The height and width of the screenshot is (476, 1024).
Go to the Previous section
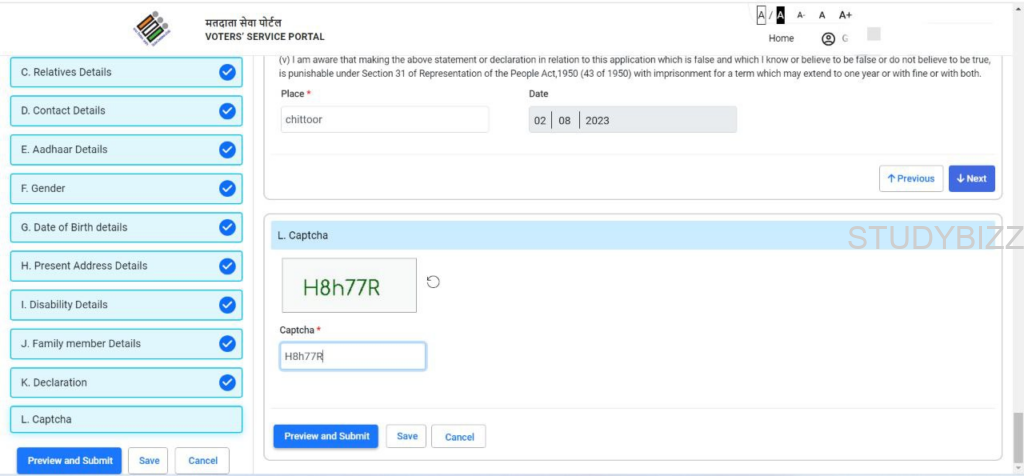pos(910,179)
